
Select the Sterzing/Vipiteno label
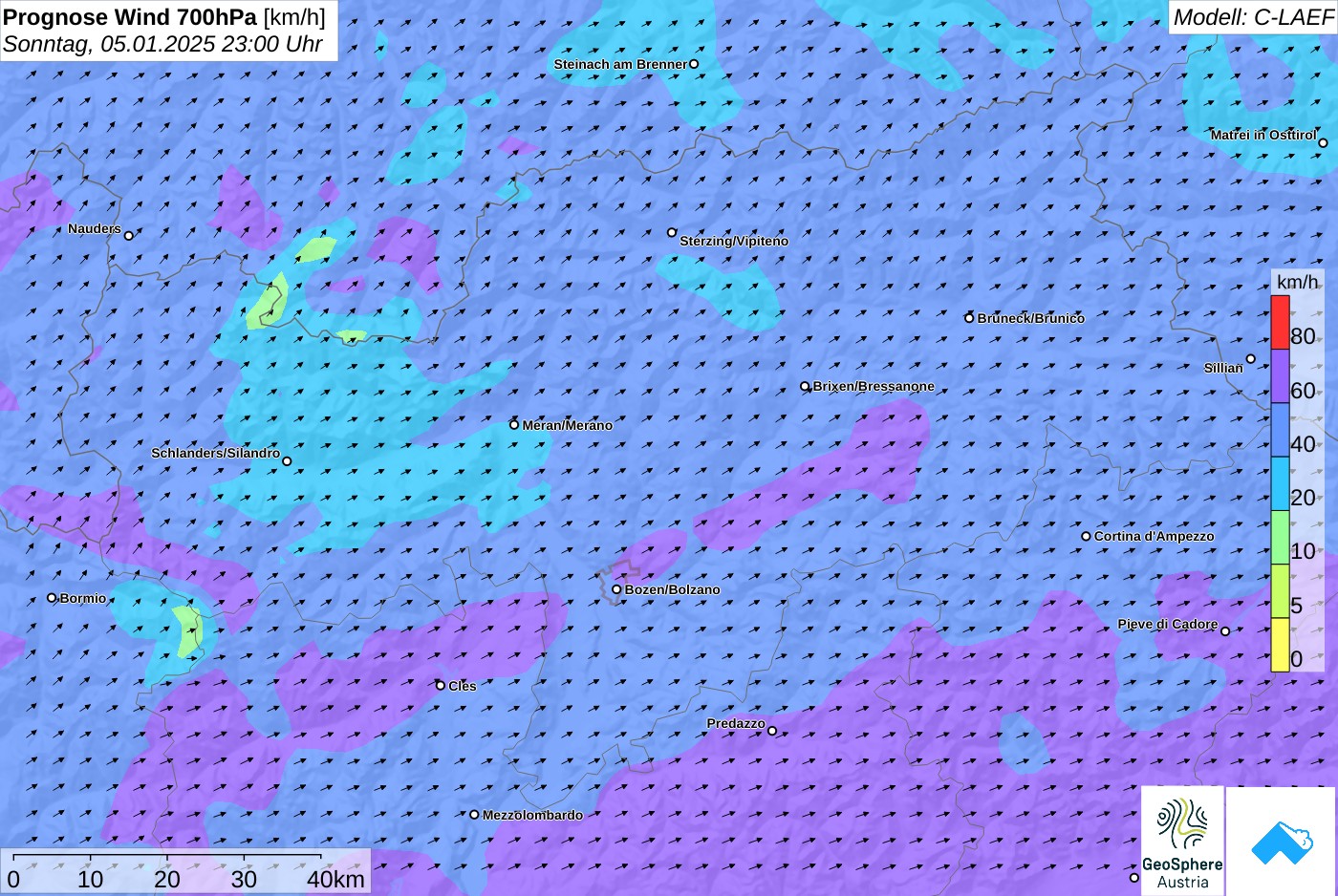click(x=734, y=241)
